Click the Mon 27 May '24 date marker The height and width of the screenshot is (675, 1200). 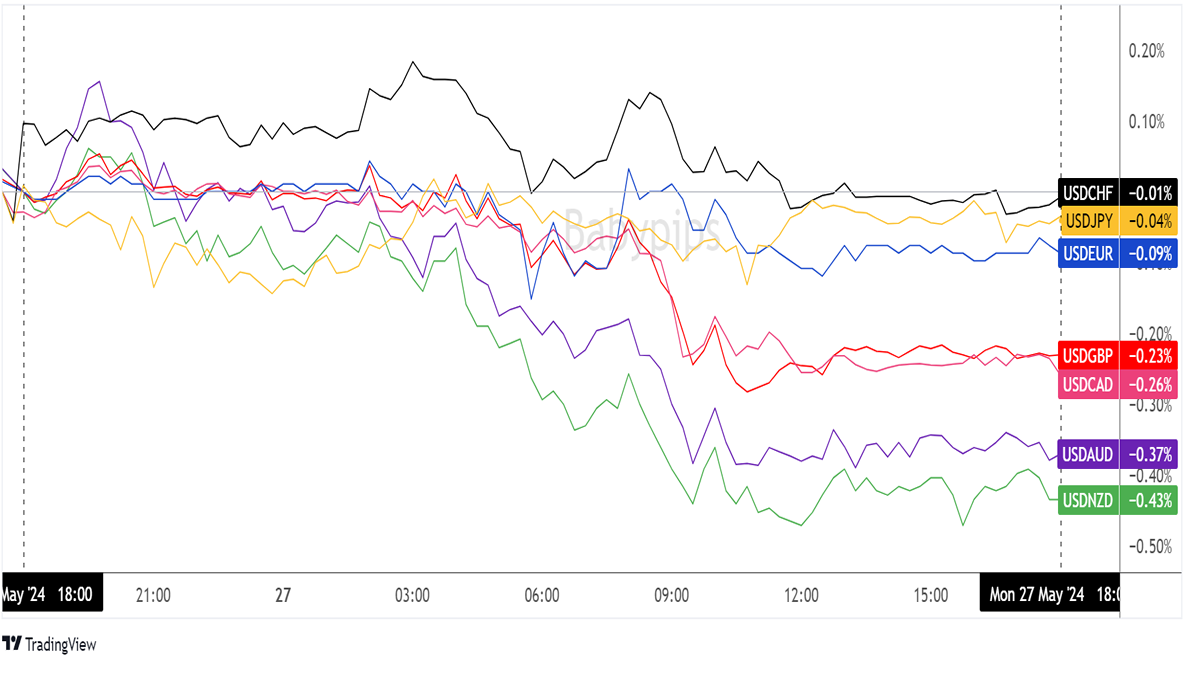point(1036,595)
